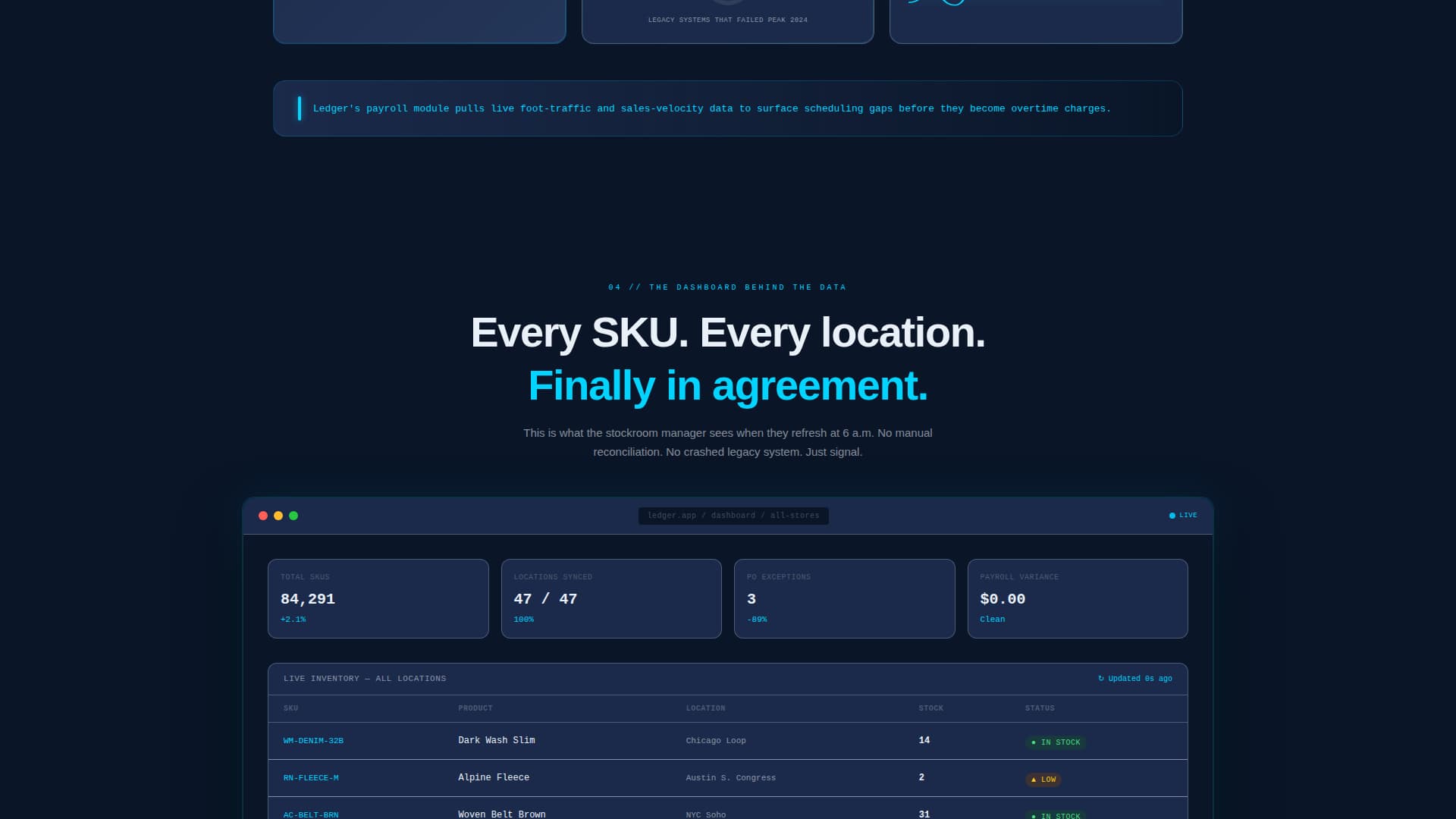This screenshot has width=1456, height=819.
Task: Click Legacy Systems That Failed Peak 2024 caption
Action: pos(728,20)
